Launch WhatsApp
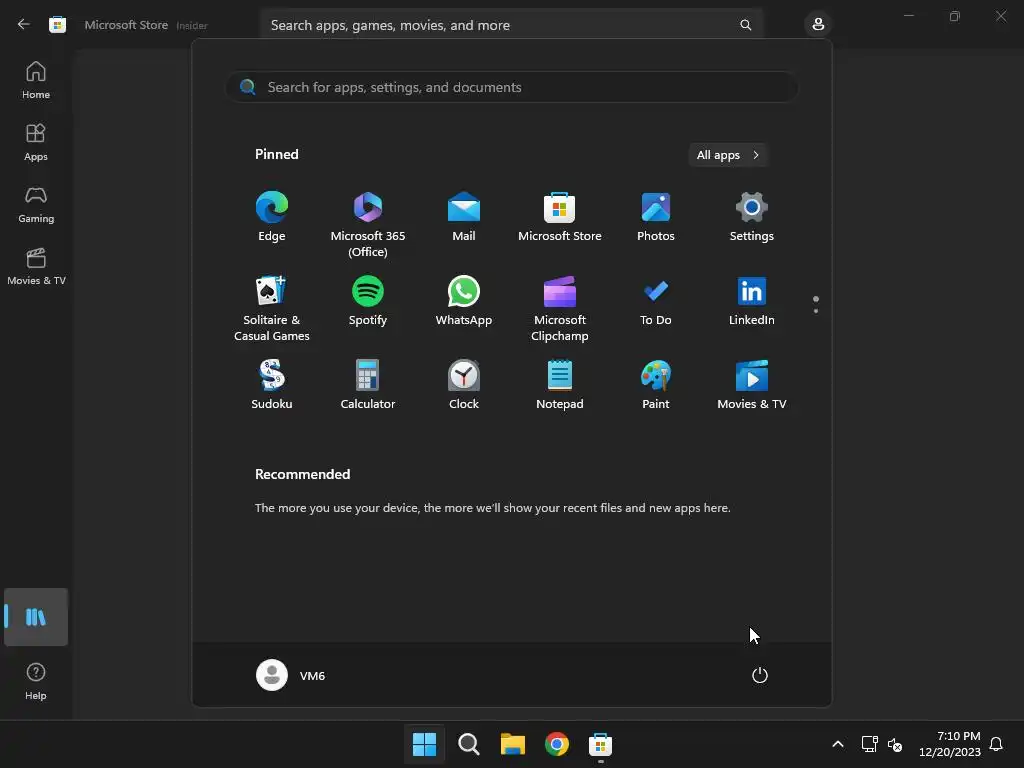The image size is (1024, 768). point(464,301)
